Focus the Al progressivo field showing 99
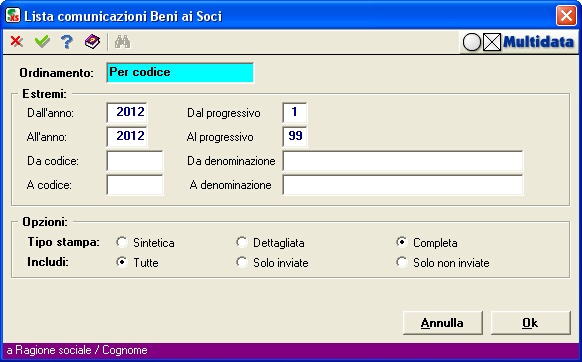 tap(295, 137)
